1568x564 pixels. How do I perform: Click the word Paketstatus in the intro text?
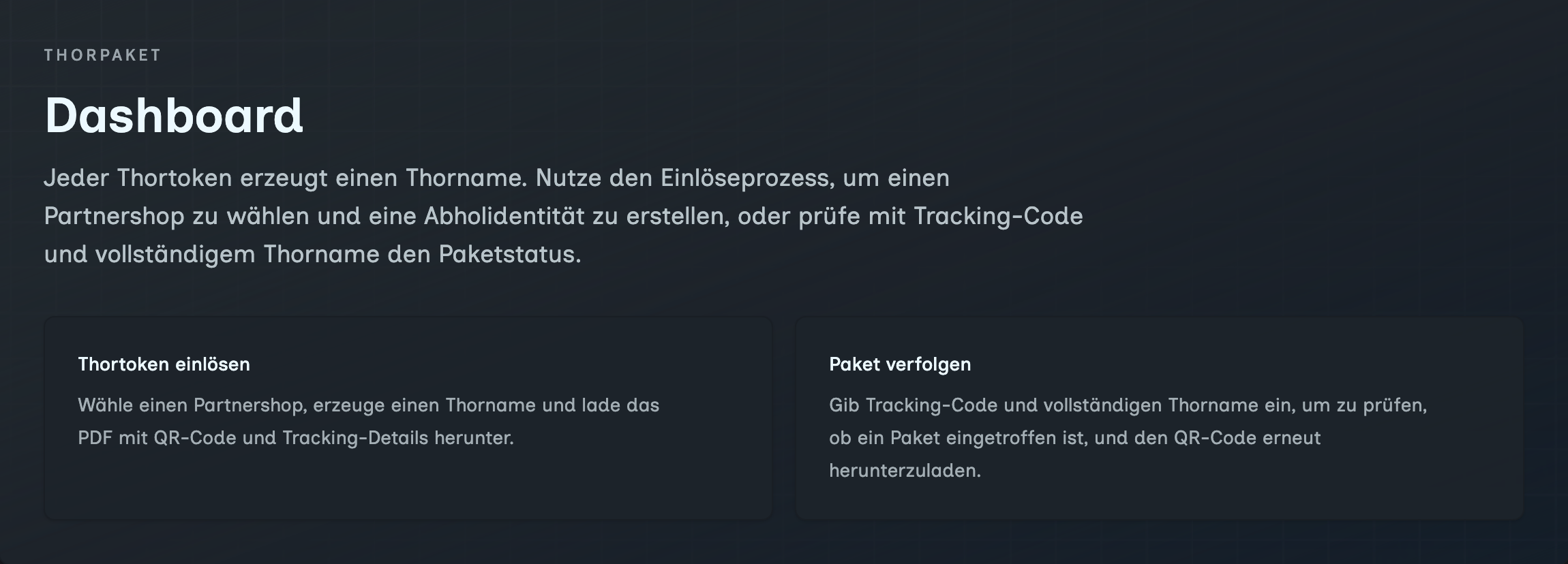508,255
